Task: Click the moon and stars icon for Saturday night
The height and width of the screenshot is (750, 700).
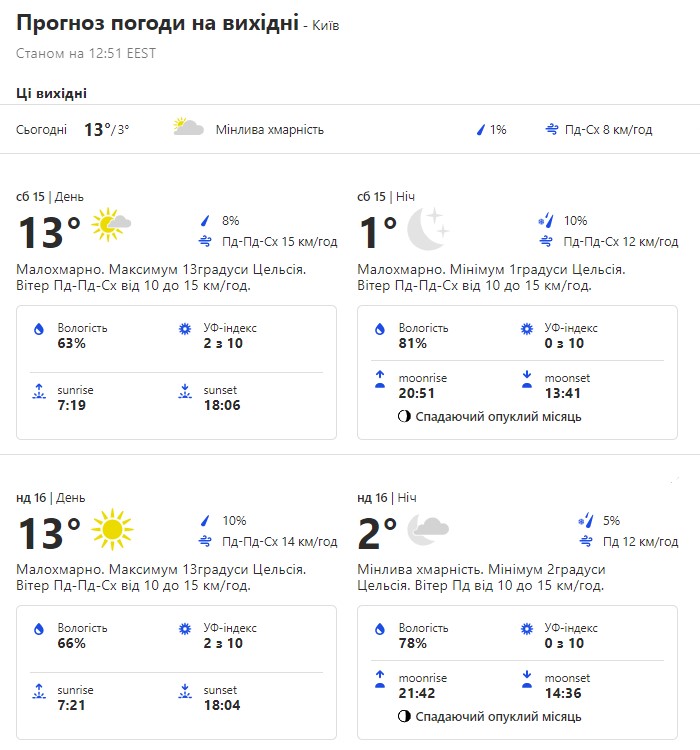Action: (428, 228)
